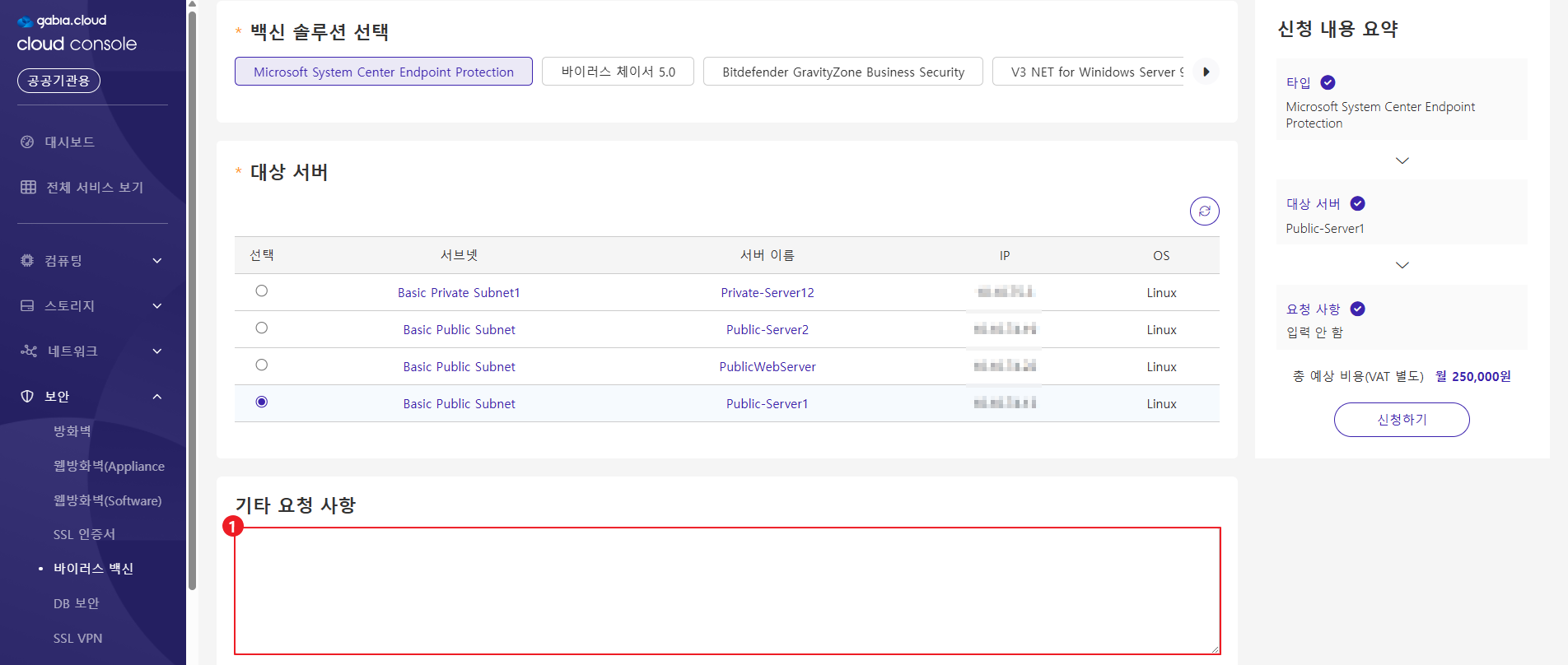Click 입력 안 함 in request summary
Screen dimensions: 1568x665
1314,332
